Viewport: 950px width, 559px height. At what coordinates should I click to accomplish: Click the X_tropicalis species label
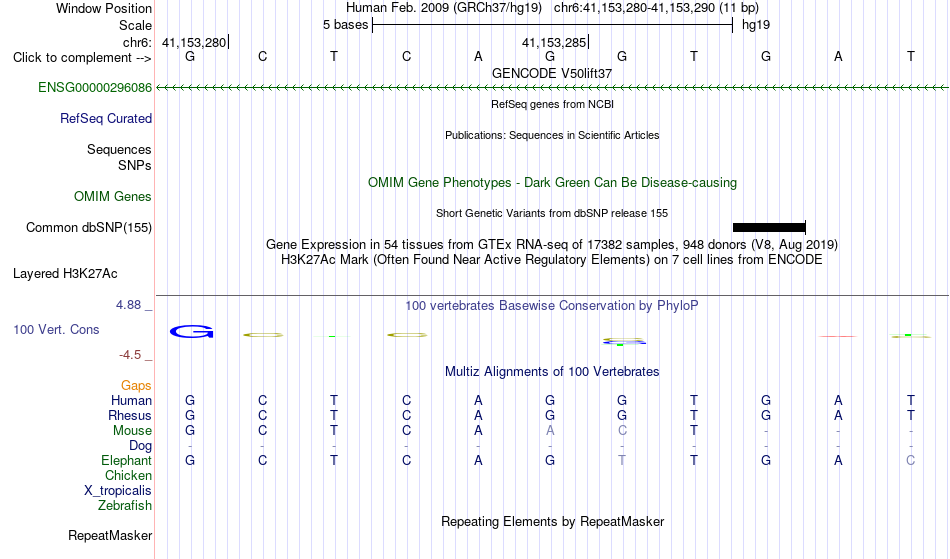pyautogui.click(x=118, y=491)
